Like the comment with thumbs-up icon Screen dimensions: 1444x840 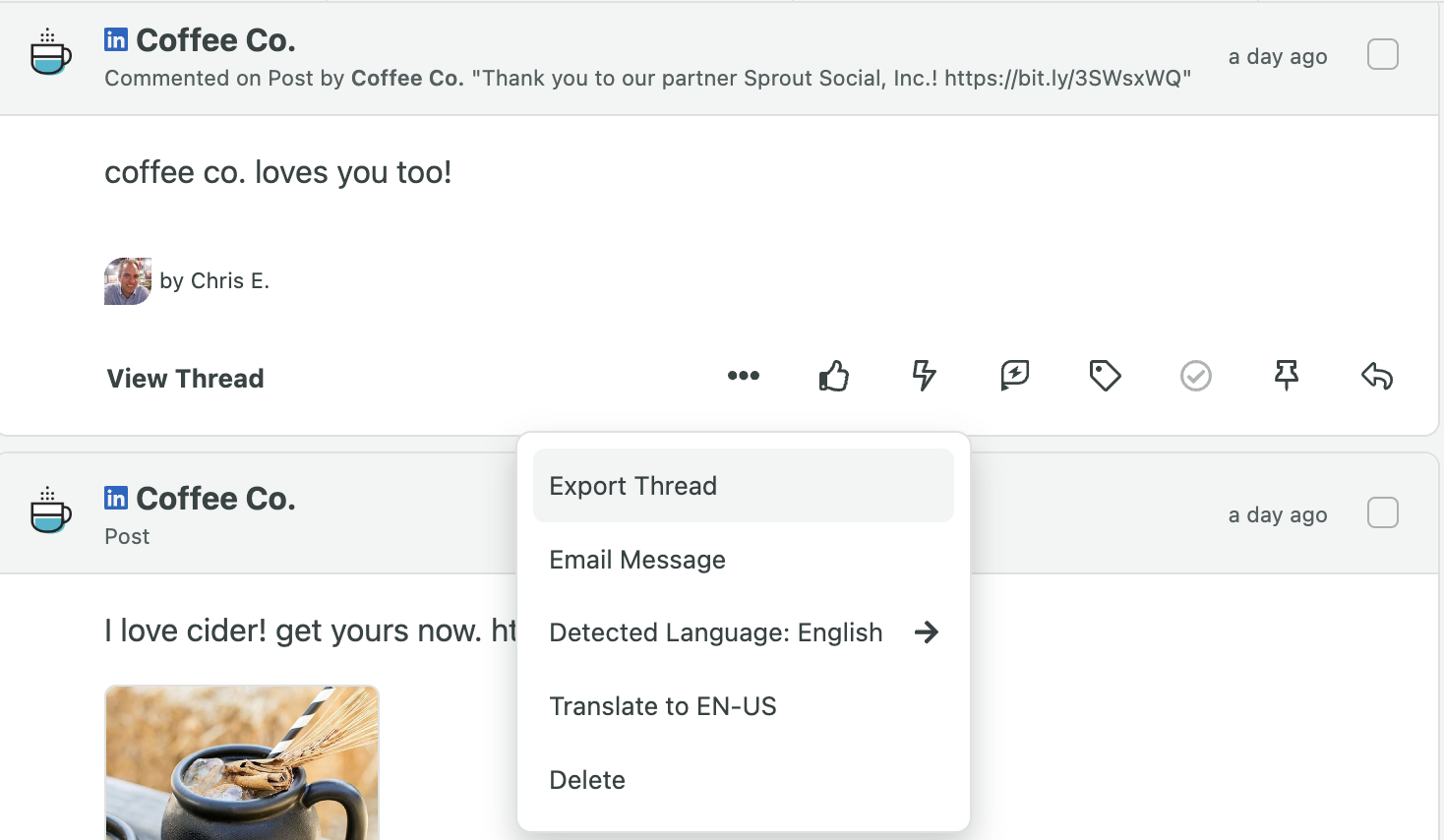(x=834, y=376)
